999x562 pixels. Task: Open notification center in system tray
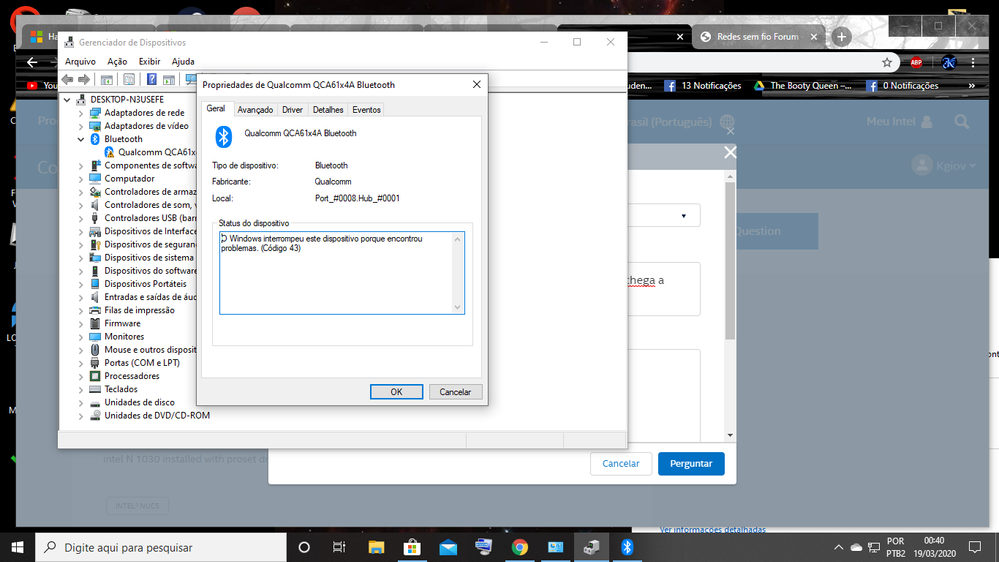point(974,547)
